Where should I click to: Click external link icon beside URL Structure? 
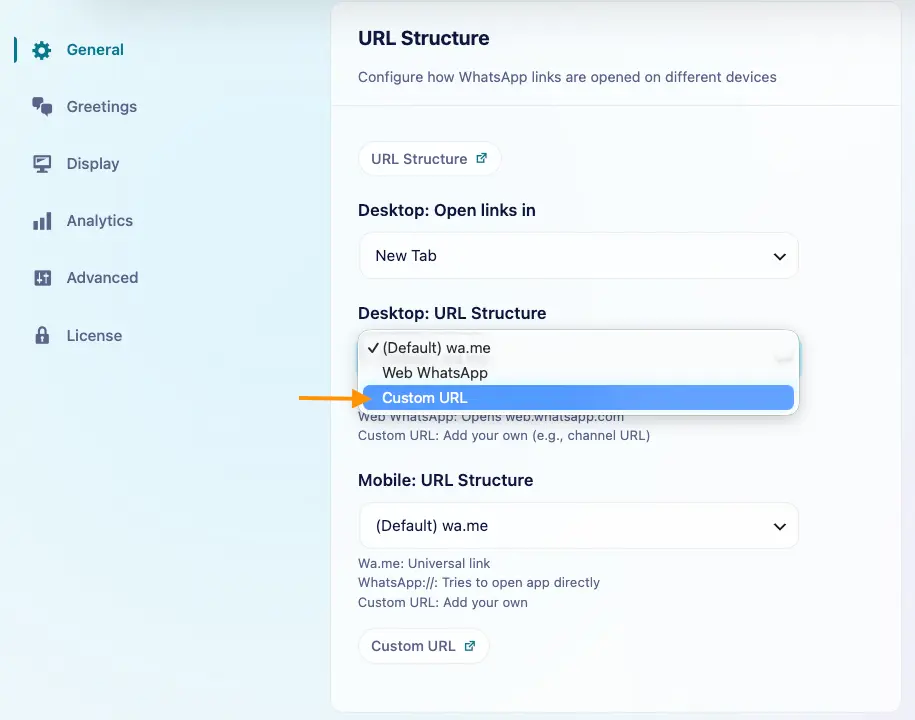(x=481, y=158)
